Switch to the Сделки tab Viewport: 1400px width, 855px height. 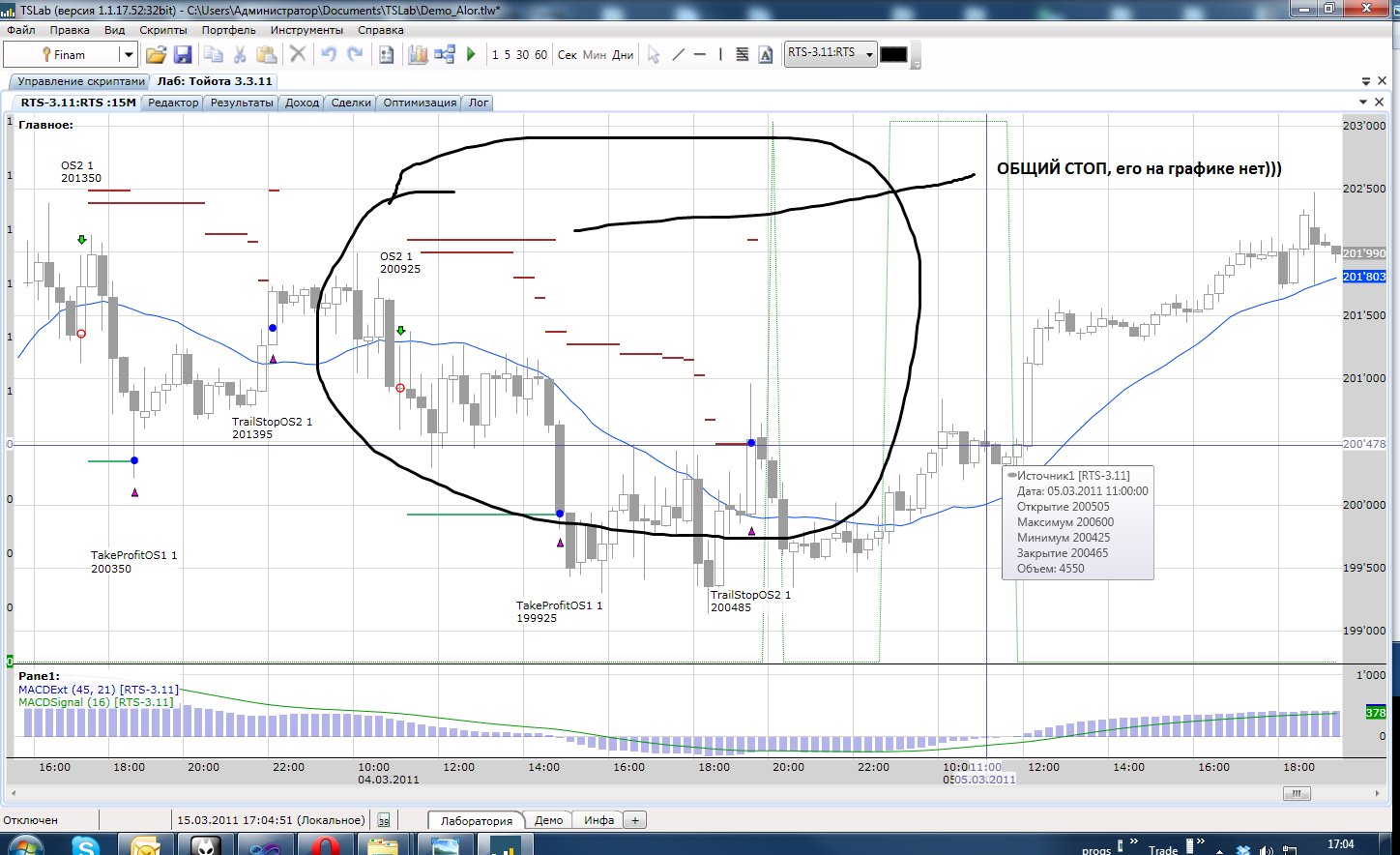tap(351, 103)
